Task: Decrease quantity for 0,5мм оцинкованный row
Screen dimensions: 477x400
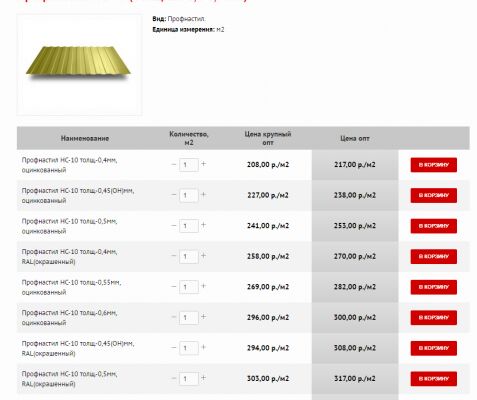Action: click(x=174, y=225)
